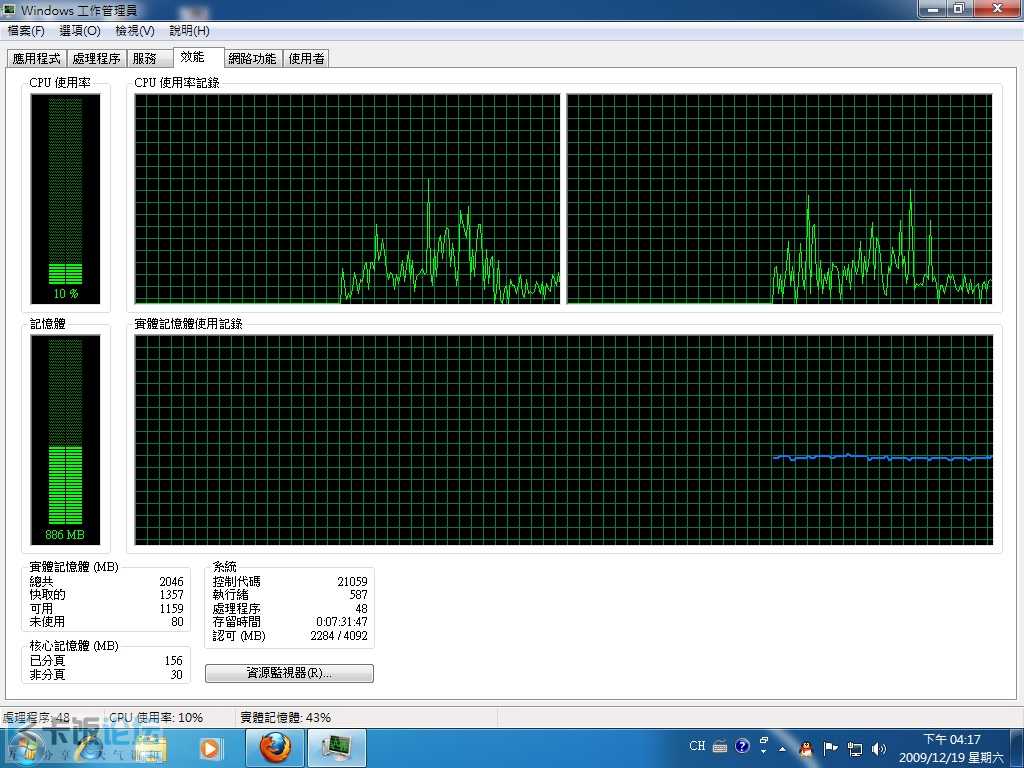Open the volume speaker tray icon
Image resolution: width=1024 pixels, height=768 pixels.
pos(879,748)
